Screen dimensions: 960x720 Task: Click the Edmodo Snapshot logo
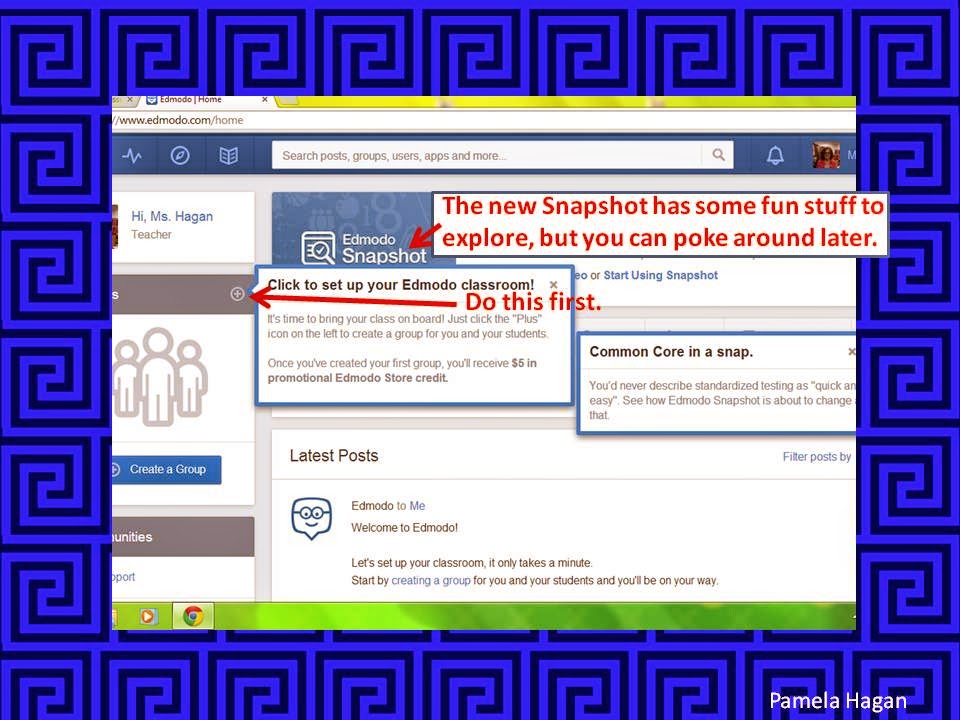click(x=364, y=247)
